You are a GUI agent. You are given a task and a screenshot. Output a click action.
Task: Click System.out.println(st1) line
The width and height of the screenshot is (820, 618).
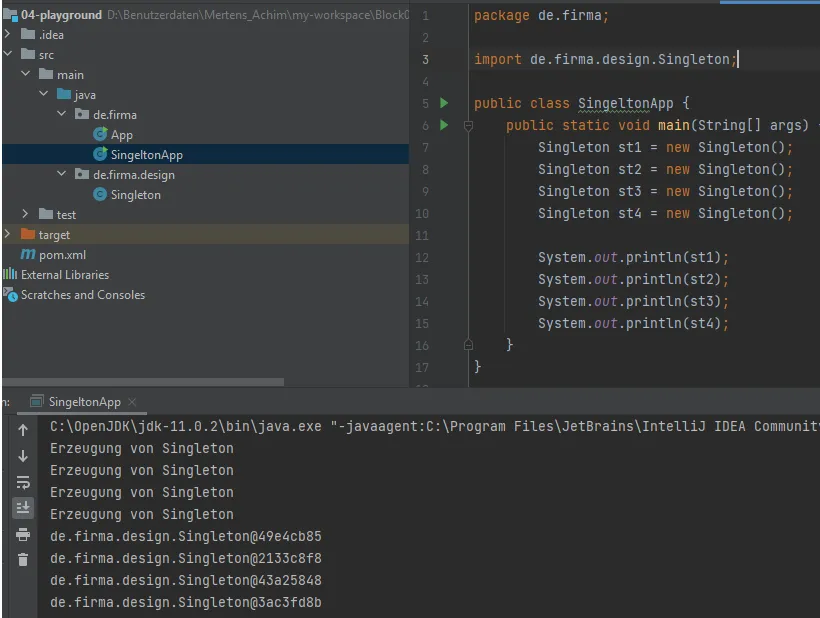coord(633,257)
